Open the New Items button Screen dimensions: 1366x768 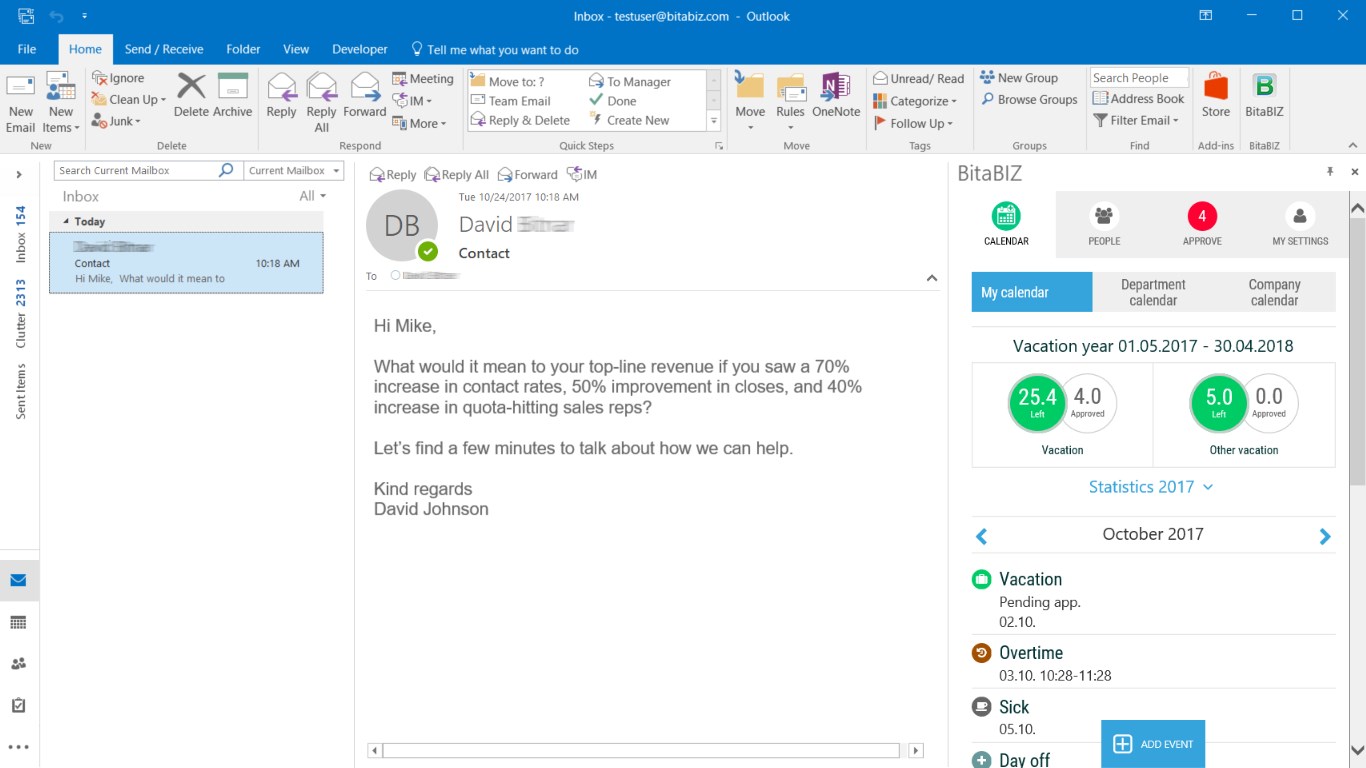pyautogui.click(x=61, y=102)
